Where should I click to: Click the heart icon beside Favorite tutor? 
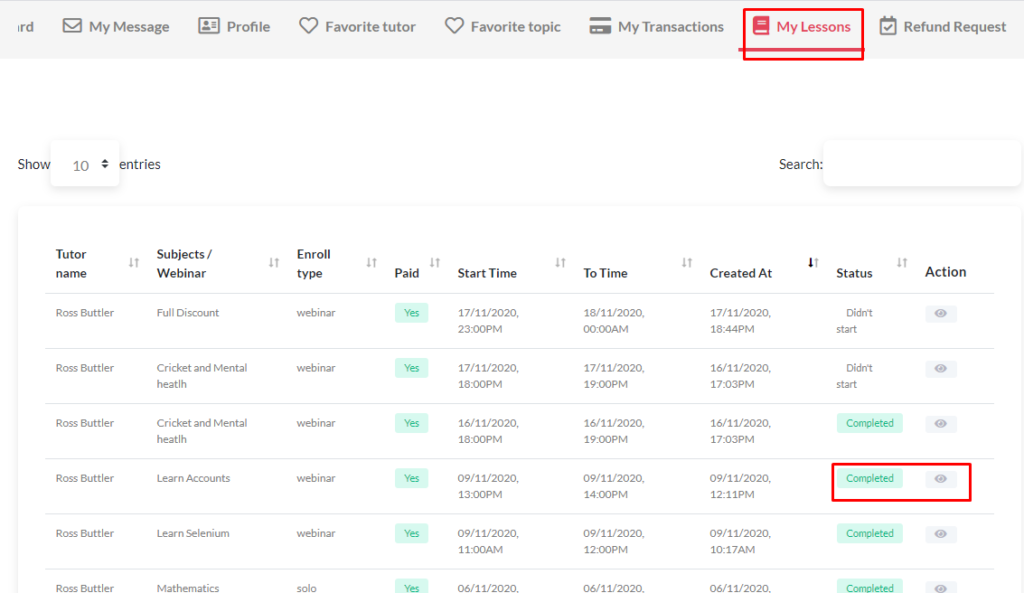(309, 26)
